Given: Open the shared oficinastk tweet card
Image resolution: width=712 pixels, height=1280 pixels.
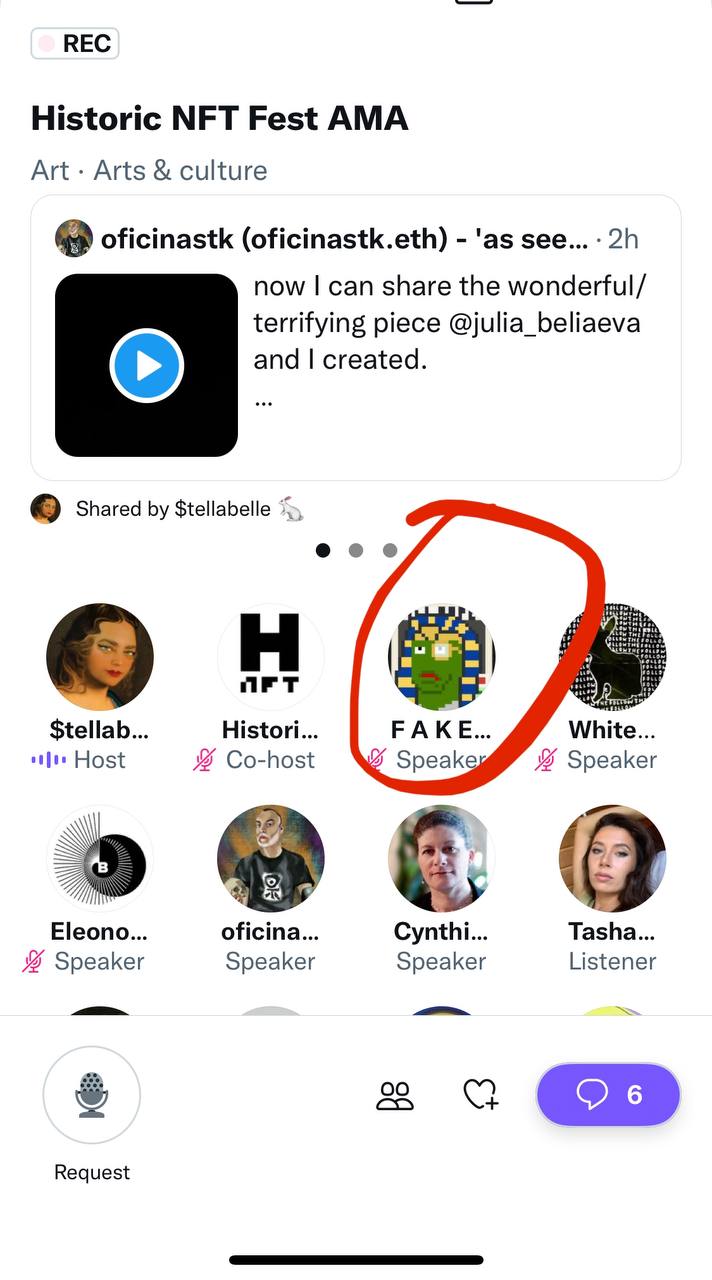Looking at the screenshot, I should point(356,338).
